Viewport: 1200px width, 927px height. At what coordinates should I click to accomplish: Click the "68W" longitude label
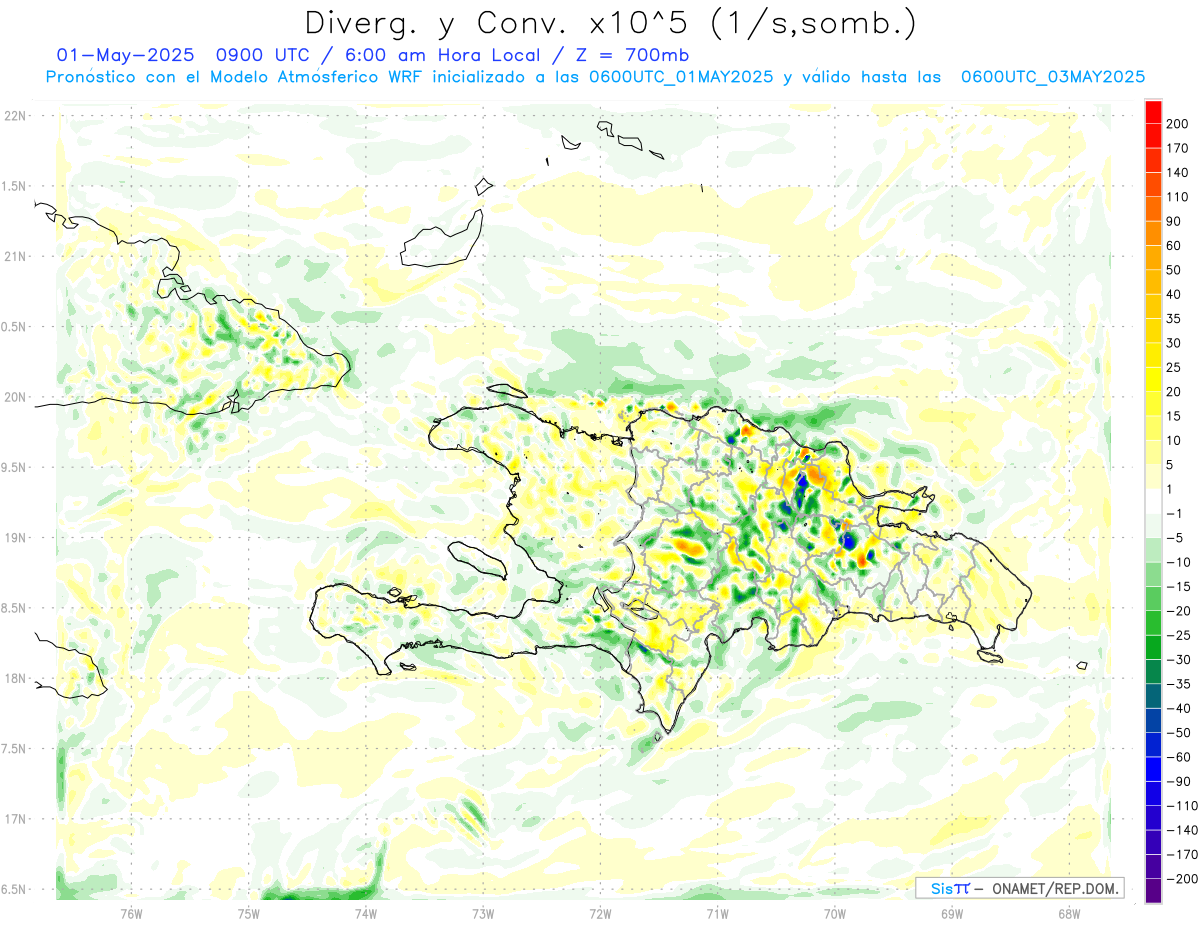tap(1069, 913)
